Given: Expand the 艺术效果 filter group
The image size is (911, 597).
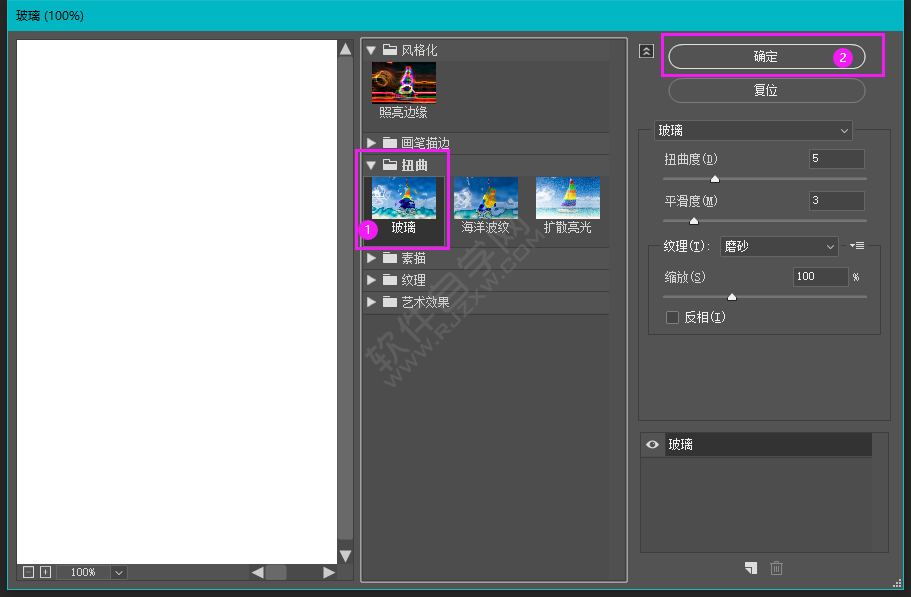Looking at the screenshot, I should coord(371,302).
